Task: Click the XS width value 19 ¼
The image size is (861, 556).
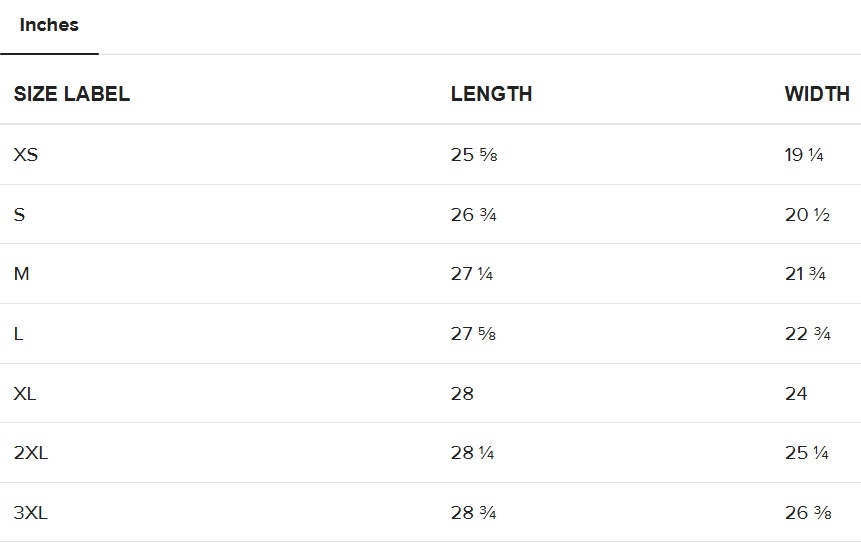Action: tap(804, 155)
